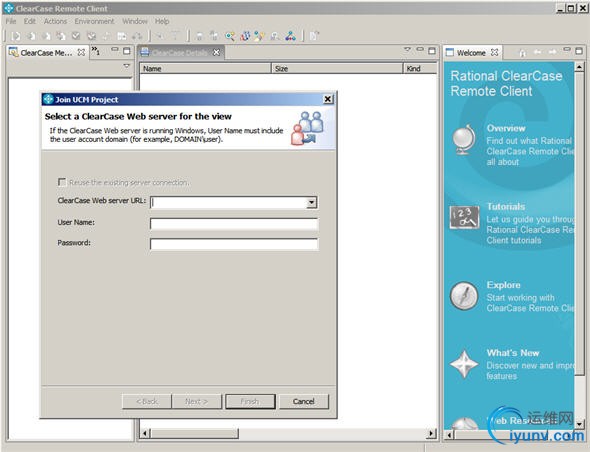Image resolution: width=590 pixels, height=452 pixels.
Task: Open the Environment menu
Action: pyautogui.click(x=94, y=21)
